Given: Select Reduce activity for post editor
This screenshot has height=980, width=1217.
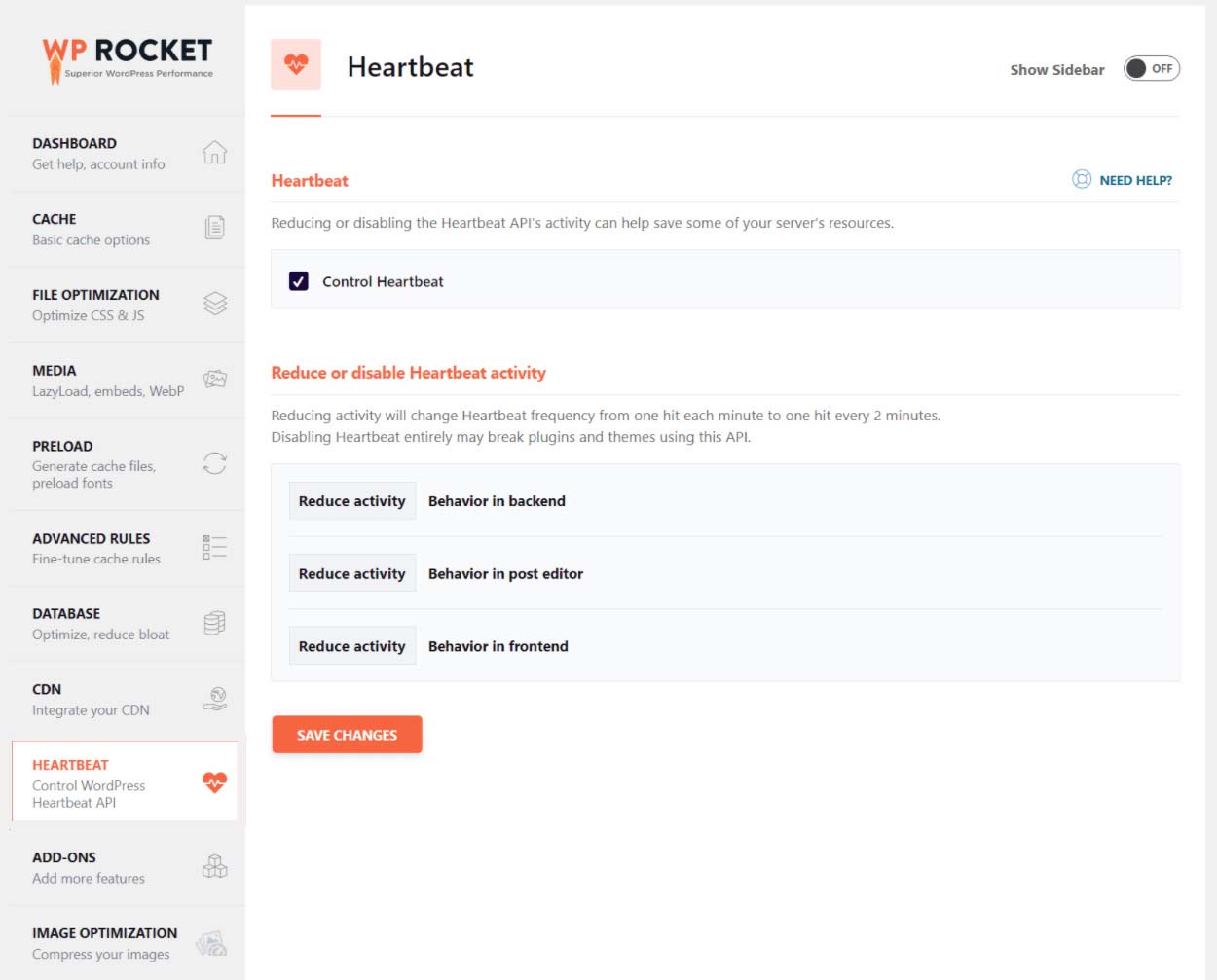Looking at the screenshot, I should pos(351,574).
